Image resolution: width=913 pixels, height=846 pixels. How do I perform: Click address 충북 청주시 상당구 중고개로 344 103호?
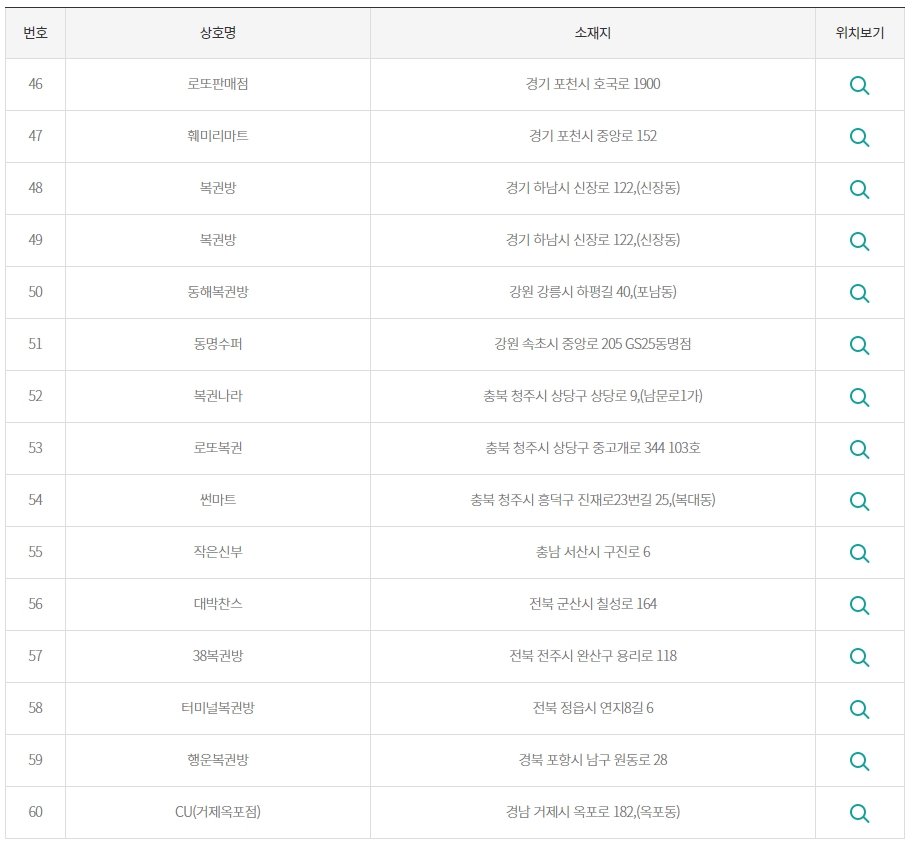click(x=593, y=448)
